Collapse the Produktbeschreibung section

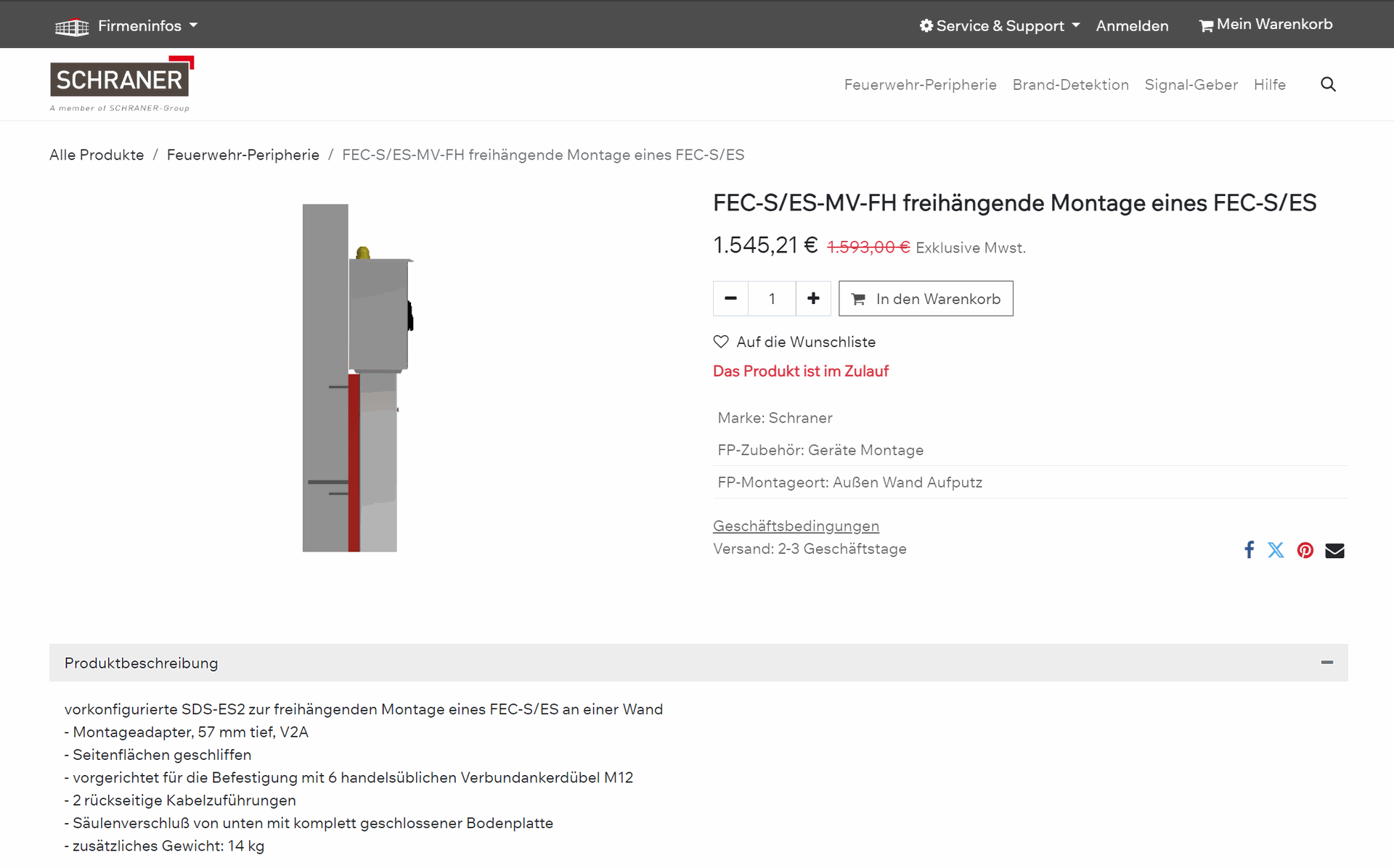point(1326,663)
